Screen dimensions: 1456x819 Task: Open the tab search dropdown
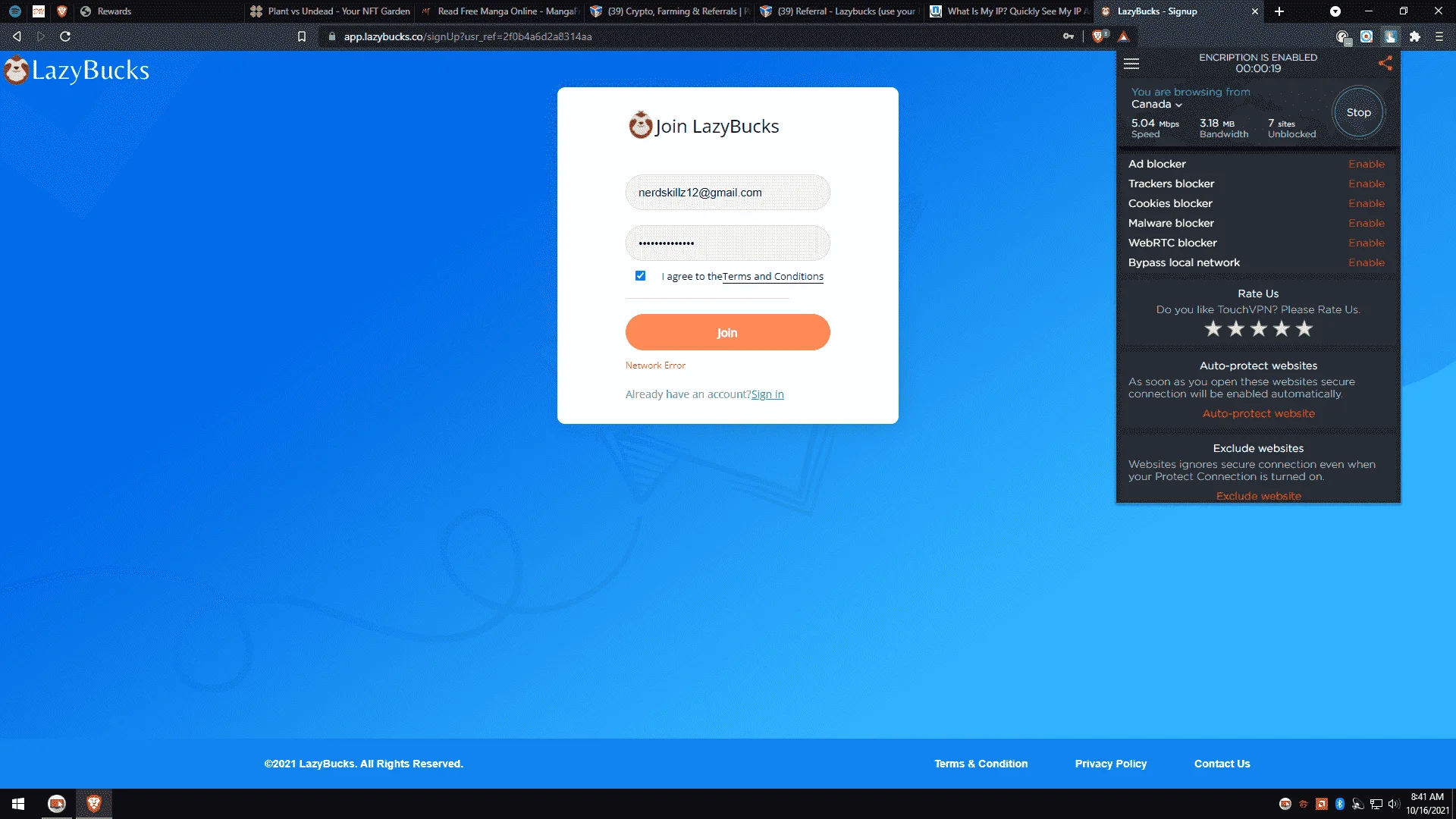1335,11
